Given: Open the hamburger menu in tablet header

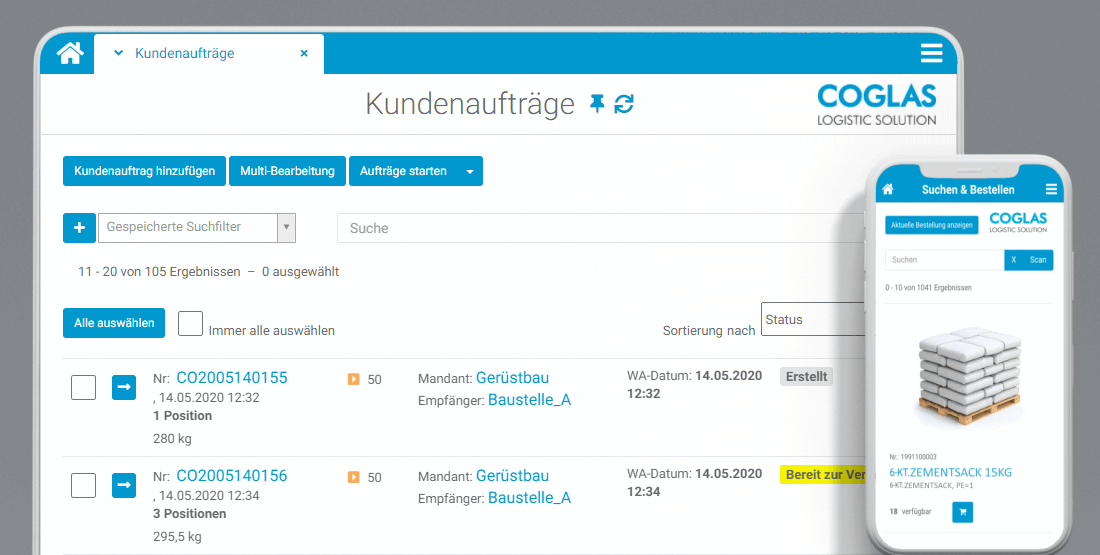Looking at the screenshot, I should pos(931,53).
